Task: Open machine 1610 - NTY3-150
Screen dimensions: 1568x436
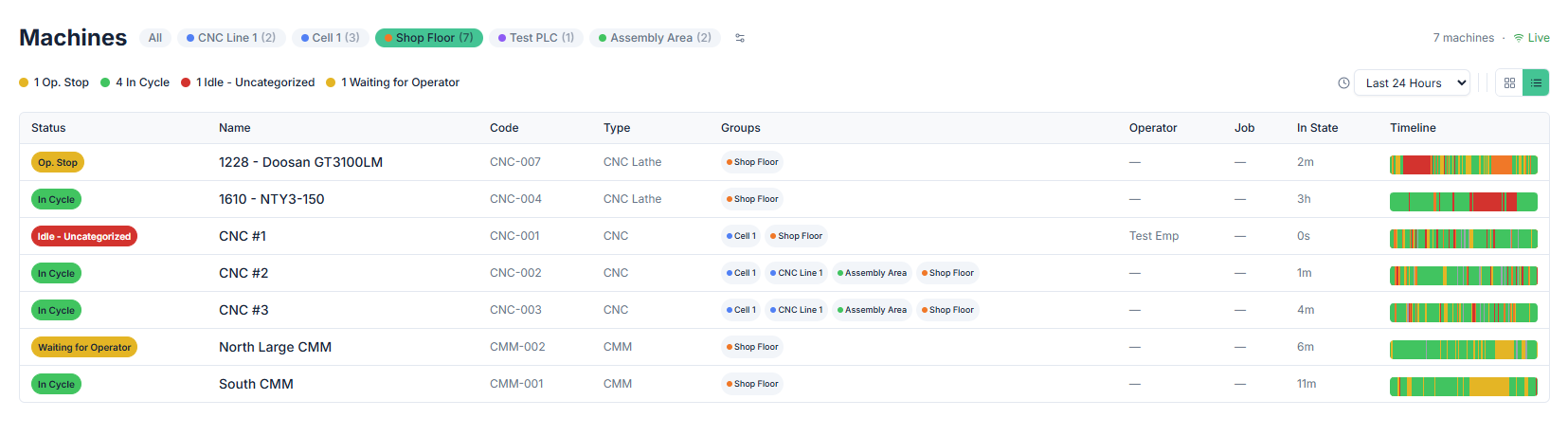Action: coord(784,199)
